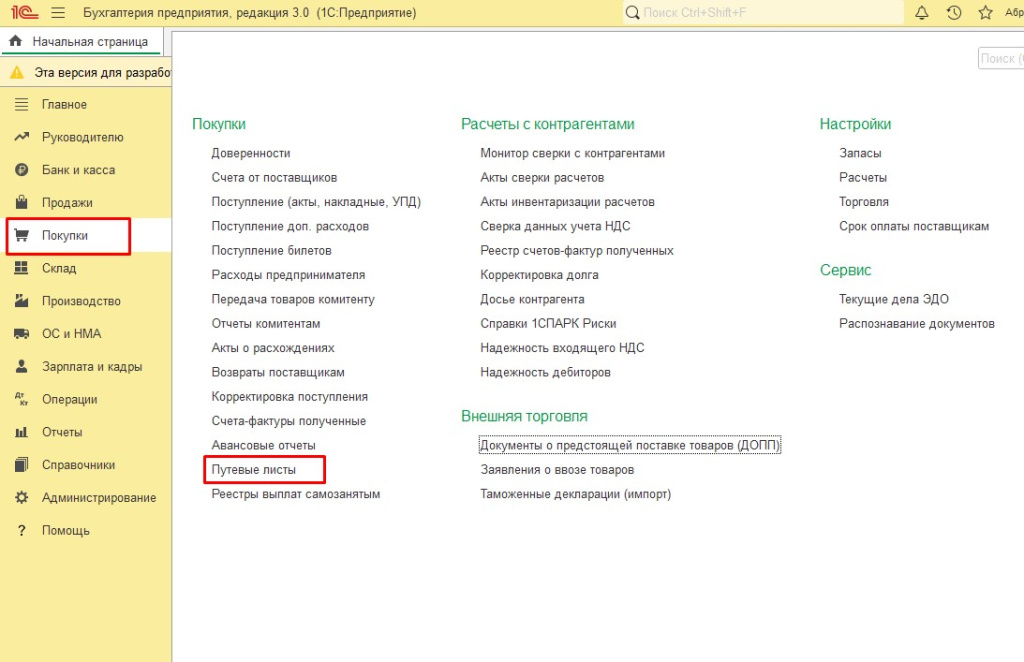Open Поступление (акты, накладные, УПД)
The width and height of the screenshot is (1024, 662).
coord(316,202)
